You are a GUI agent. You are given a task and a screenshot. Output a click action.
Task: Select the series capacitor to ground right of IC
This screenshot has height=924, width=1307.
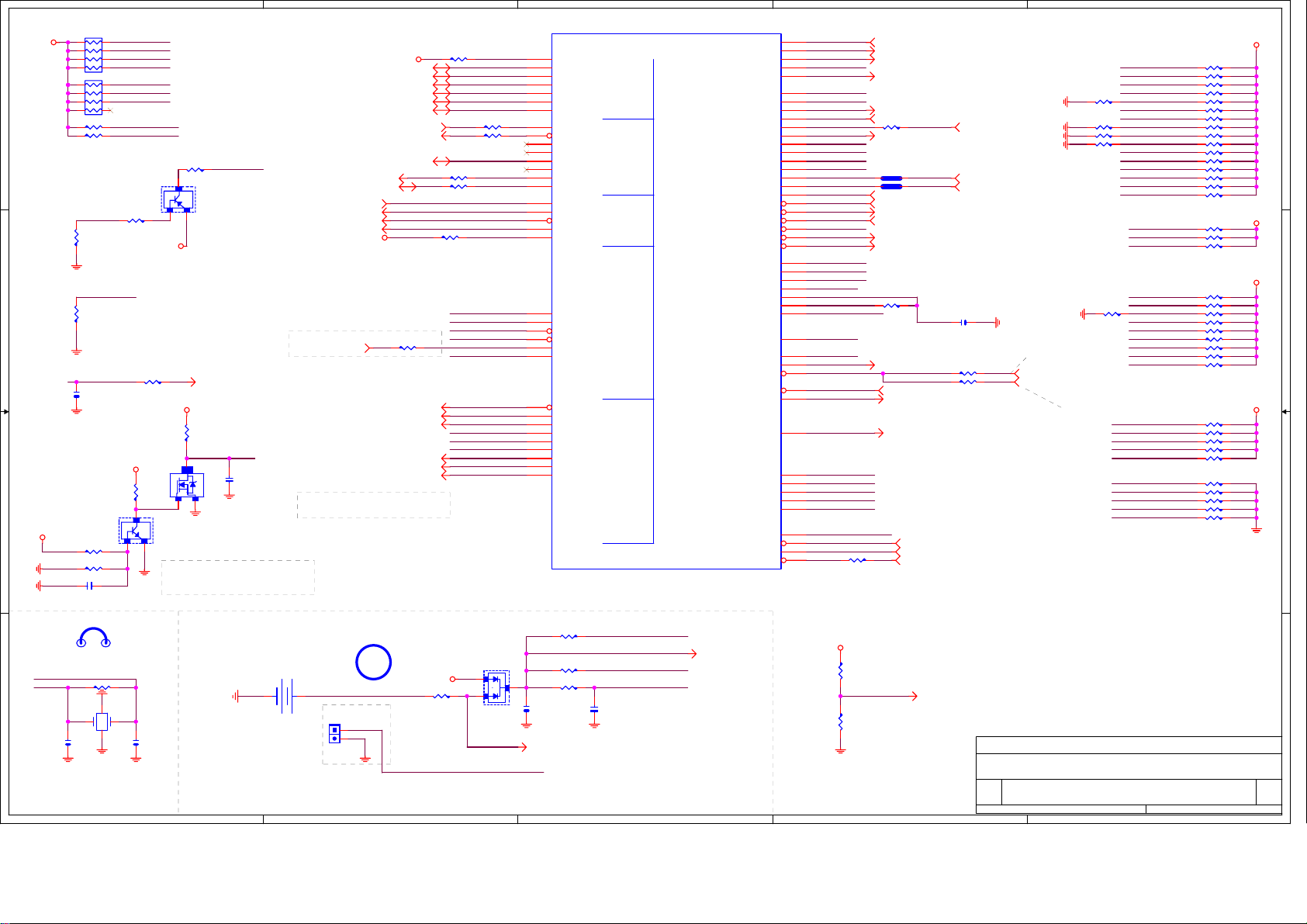point(964,322)
